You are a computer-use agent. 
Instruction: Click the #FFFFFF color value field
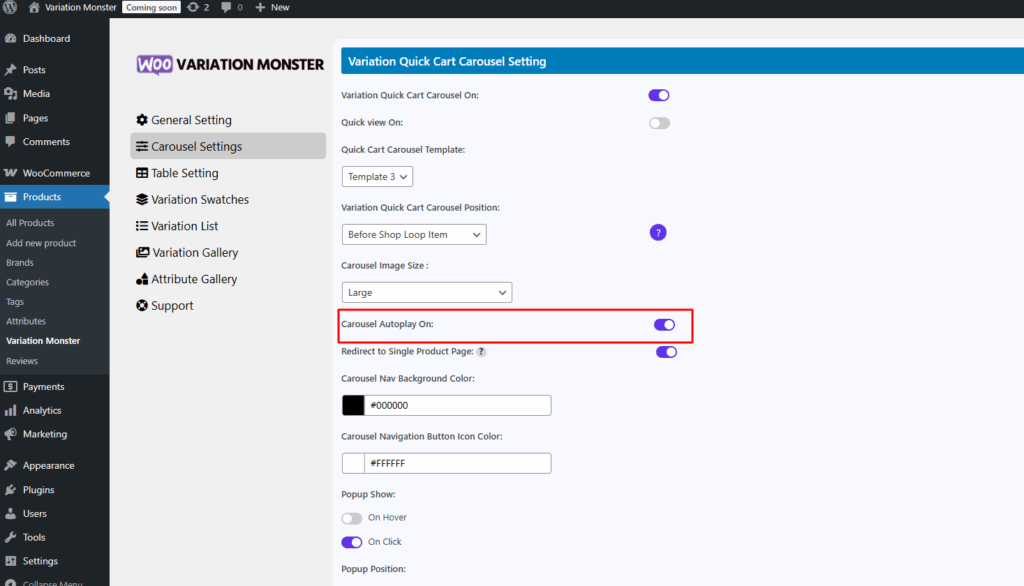[458, 463]
